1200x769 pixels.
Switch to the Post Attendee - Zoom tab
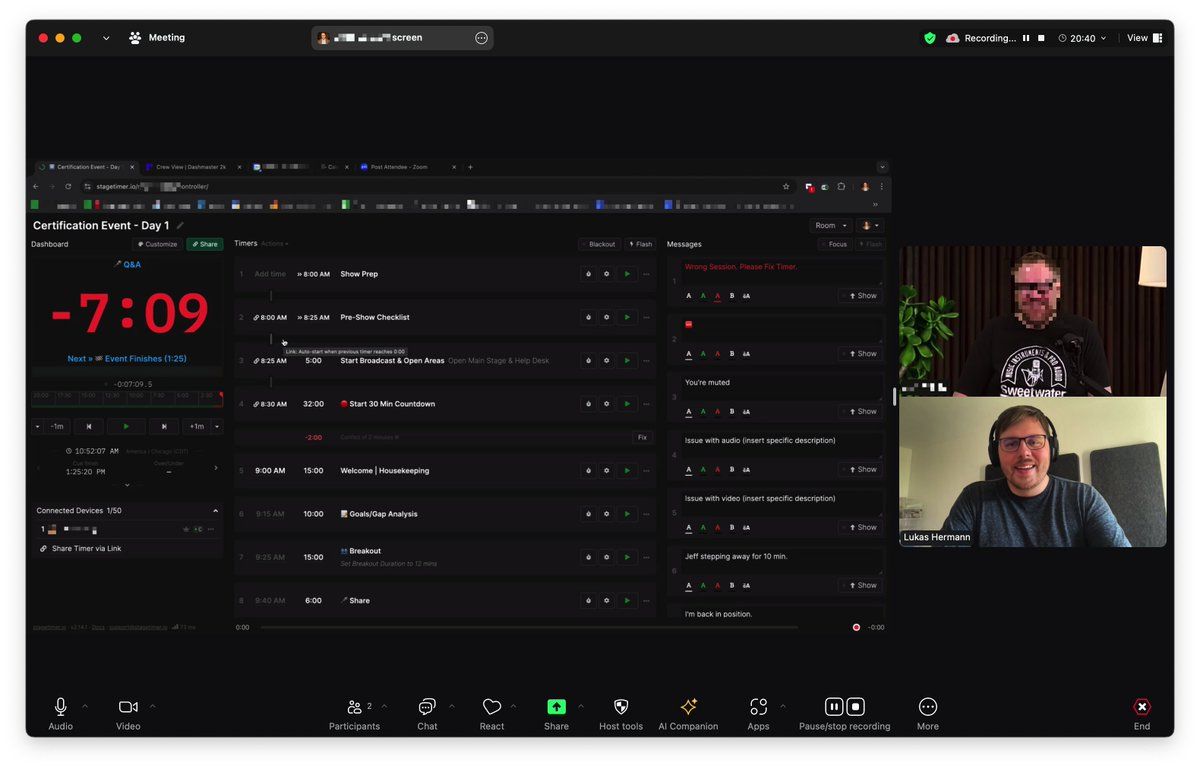[406, 167]
